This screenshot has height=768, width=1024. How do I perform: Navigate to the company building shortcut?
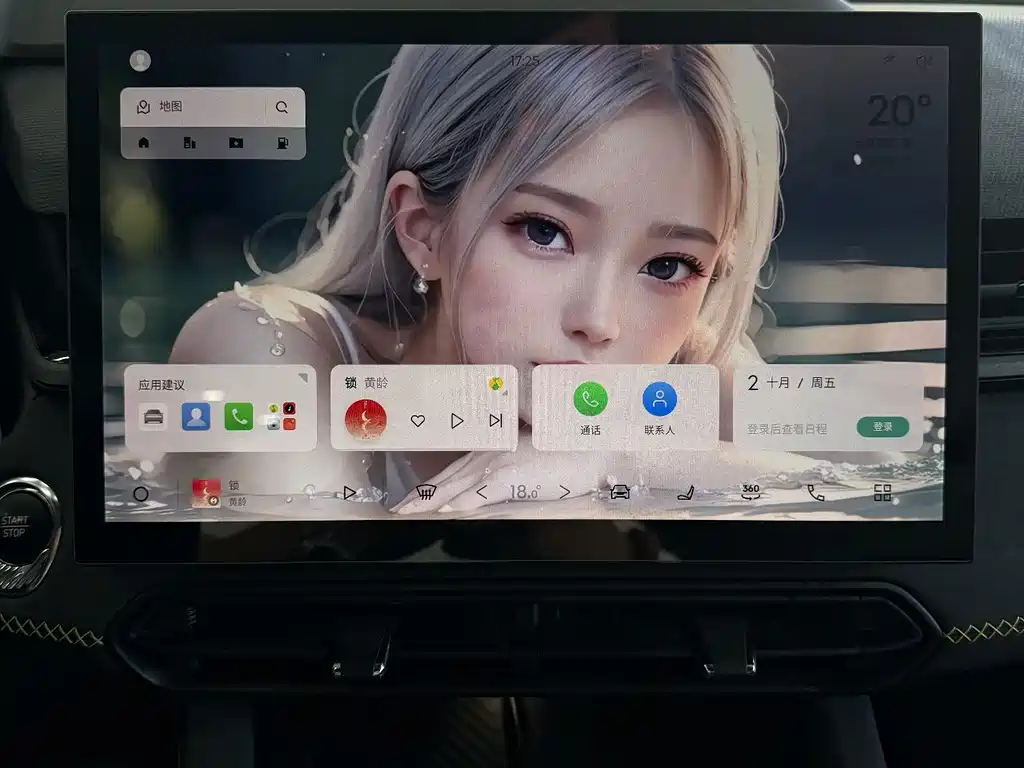click(x=189, y=143)
